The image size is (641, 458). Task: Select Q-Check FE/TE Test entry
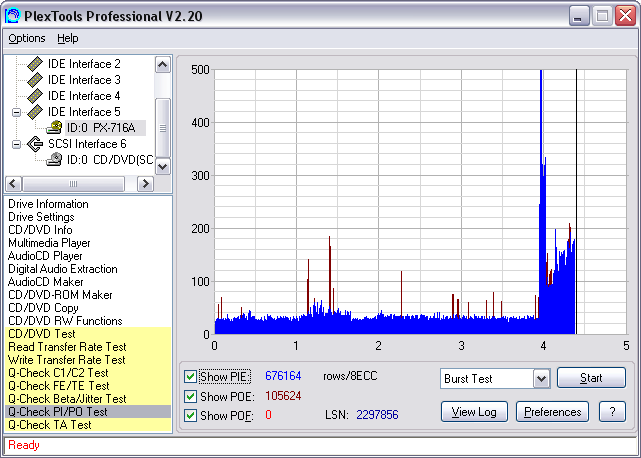[88, 386]
